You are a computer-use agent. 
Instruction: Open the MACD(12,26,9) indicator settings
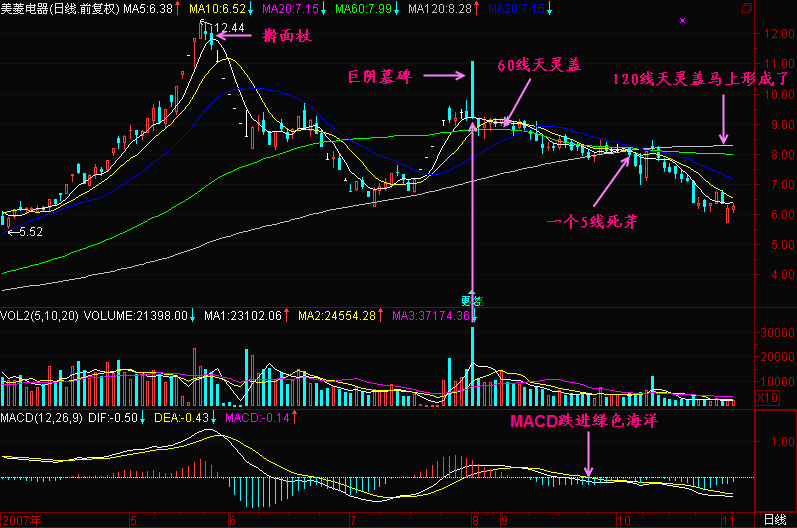click(42, 416)
